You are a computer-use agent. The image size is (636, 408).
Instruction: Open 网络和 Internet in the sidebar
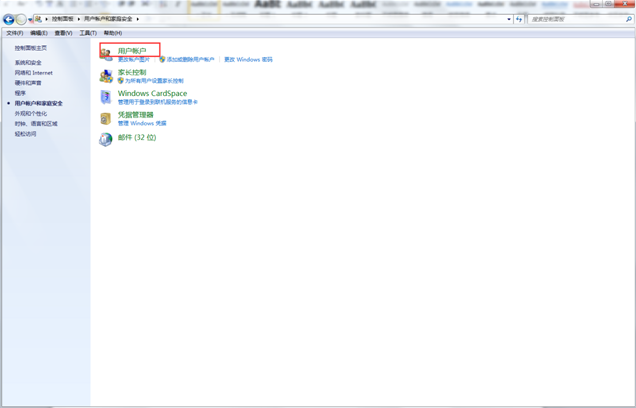(x=34, y=73)
